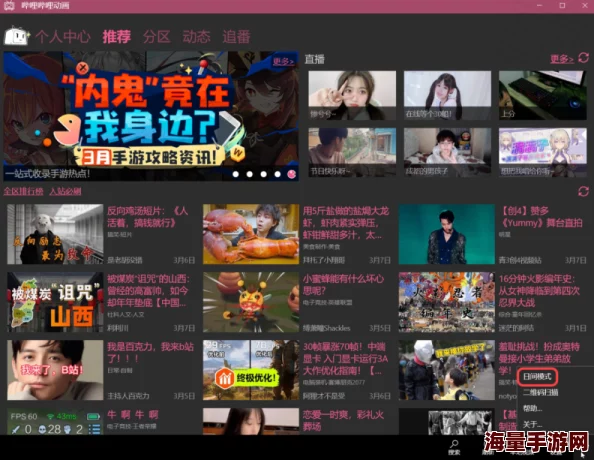Switch to the 推荐 tab
Viewport: 594px width, 460px height.
pyautogui.click(x=117, y=37)
